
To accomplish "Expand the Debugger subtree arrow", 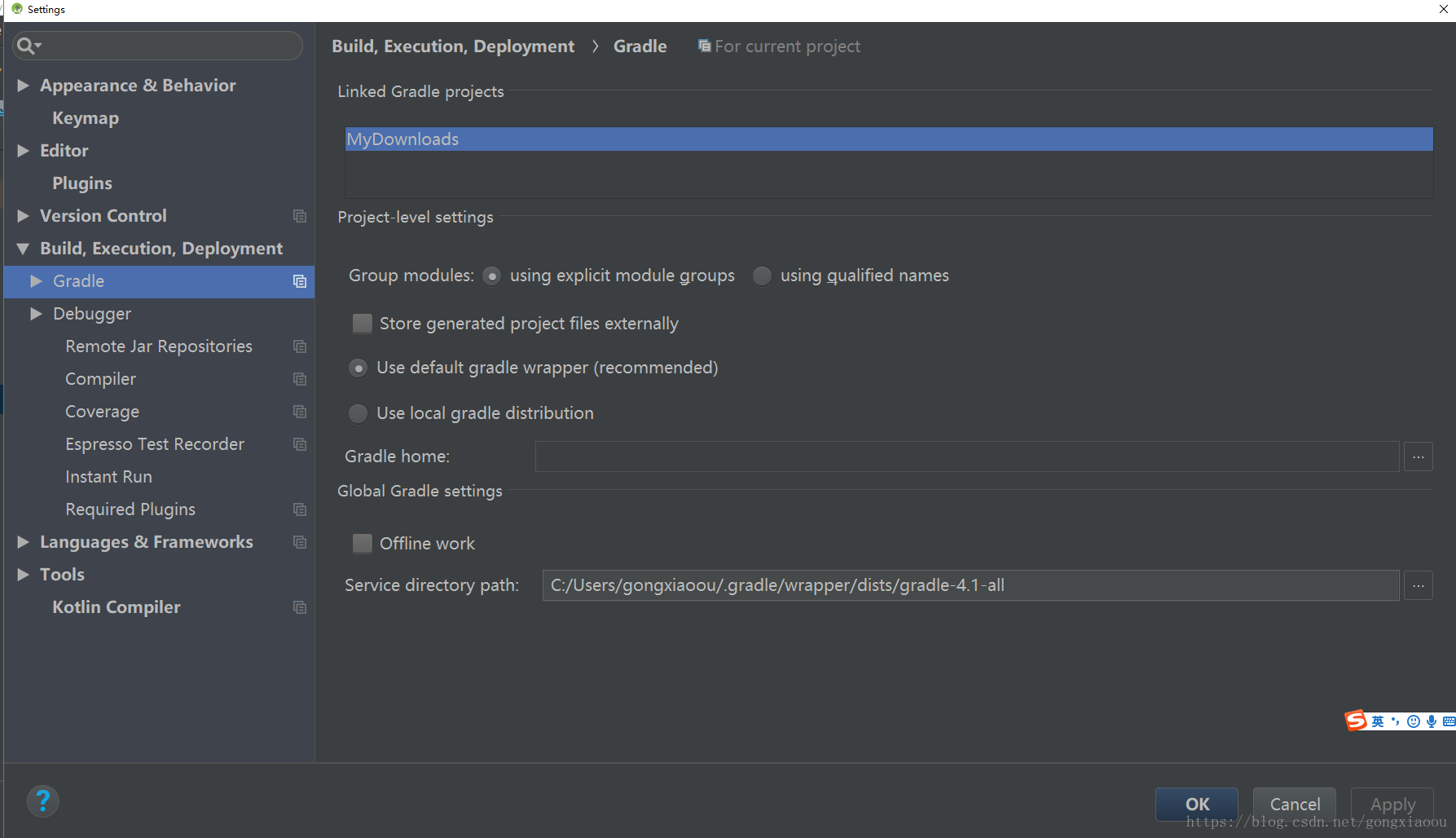I will point(37,314).
